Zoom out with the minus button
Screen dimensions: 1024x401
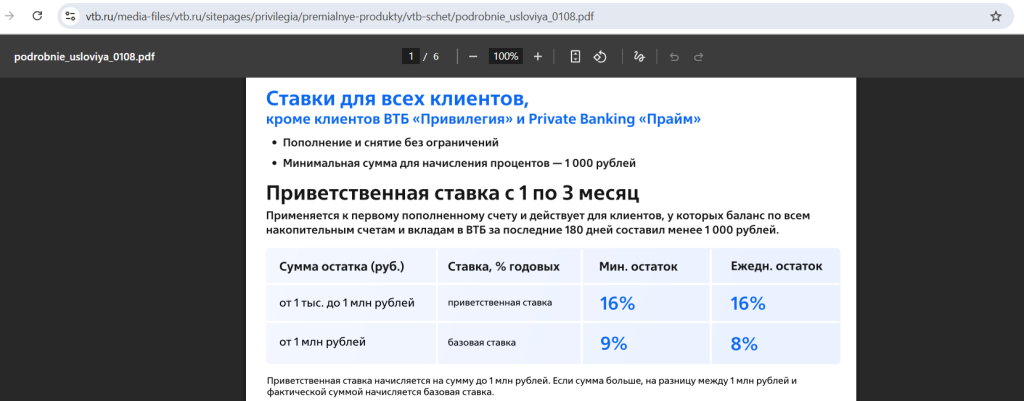tap(473, 57)
